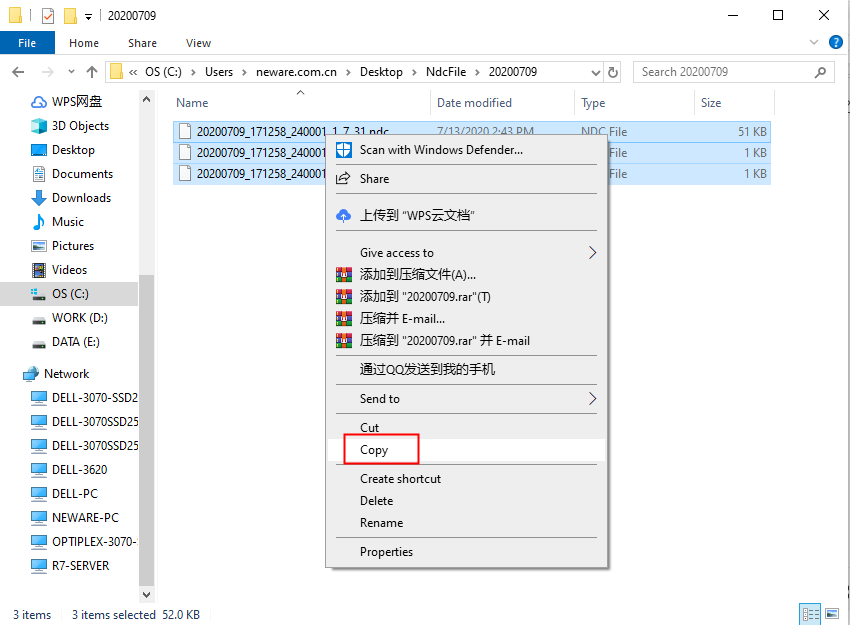Screen dimensions: 850x625
Task: Switch to Large icons view layout
Action: [x=832, y=614]
